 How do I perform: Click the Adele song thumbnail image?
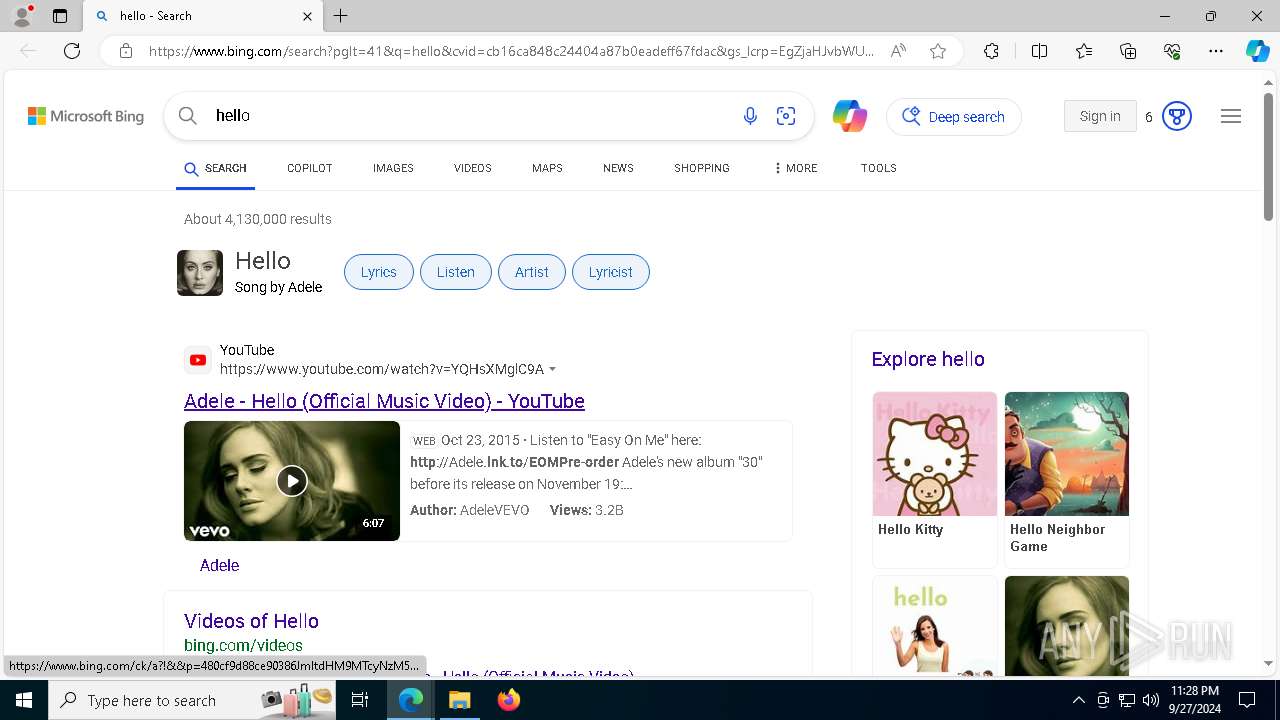tap(200, 273)
